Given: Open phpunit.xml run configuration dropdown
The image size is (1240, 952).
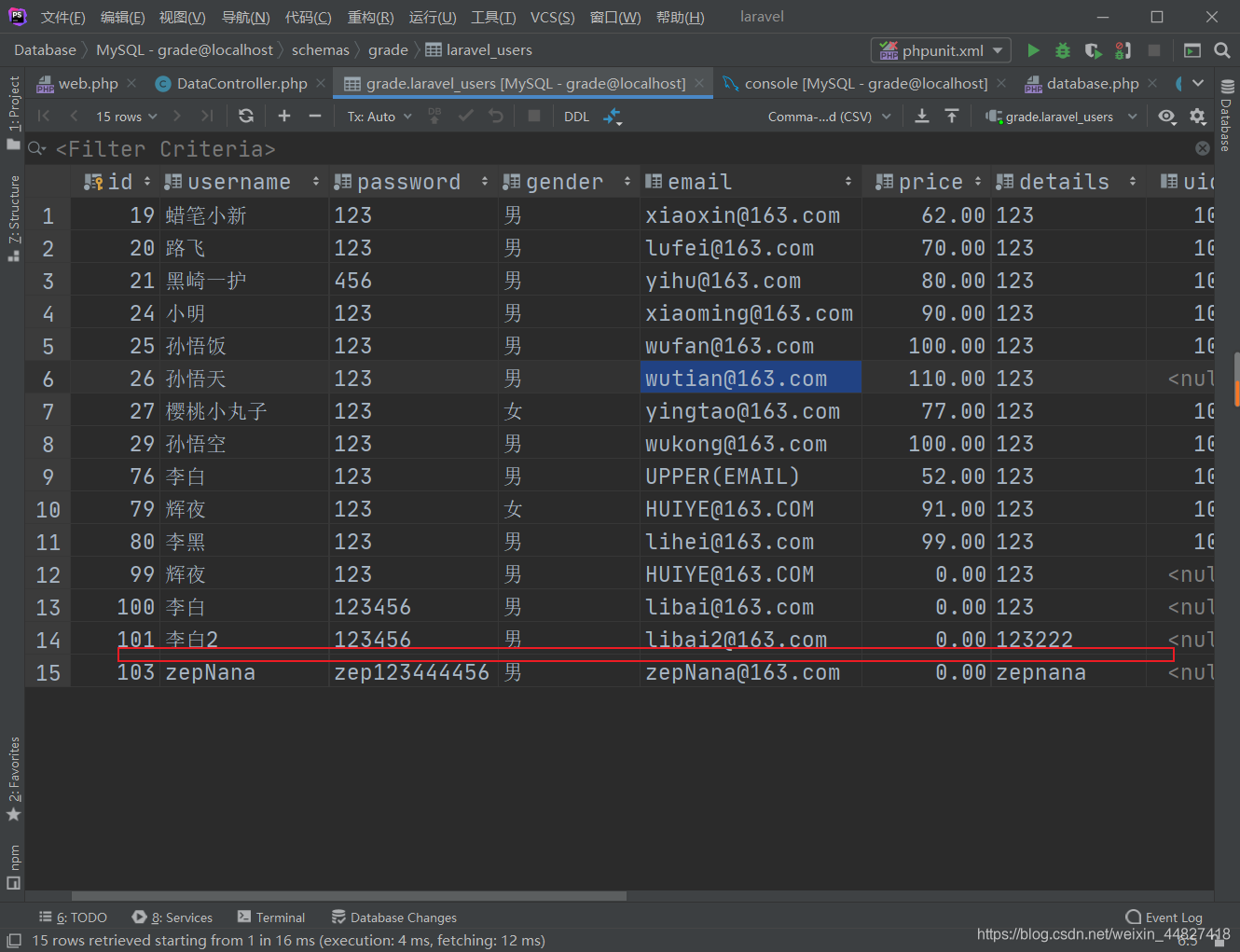Looking at the screenshot, I should [941, 50].
